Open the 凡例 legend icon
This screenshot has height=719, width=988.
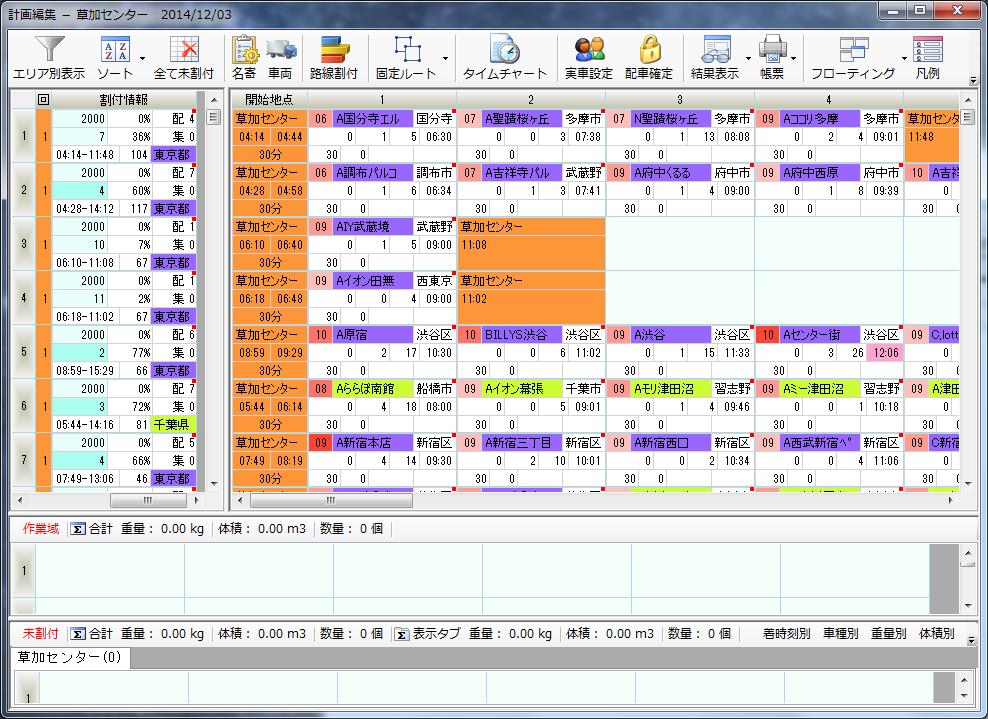pos(927,50)
